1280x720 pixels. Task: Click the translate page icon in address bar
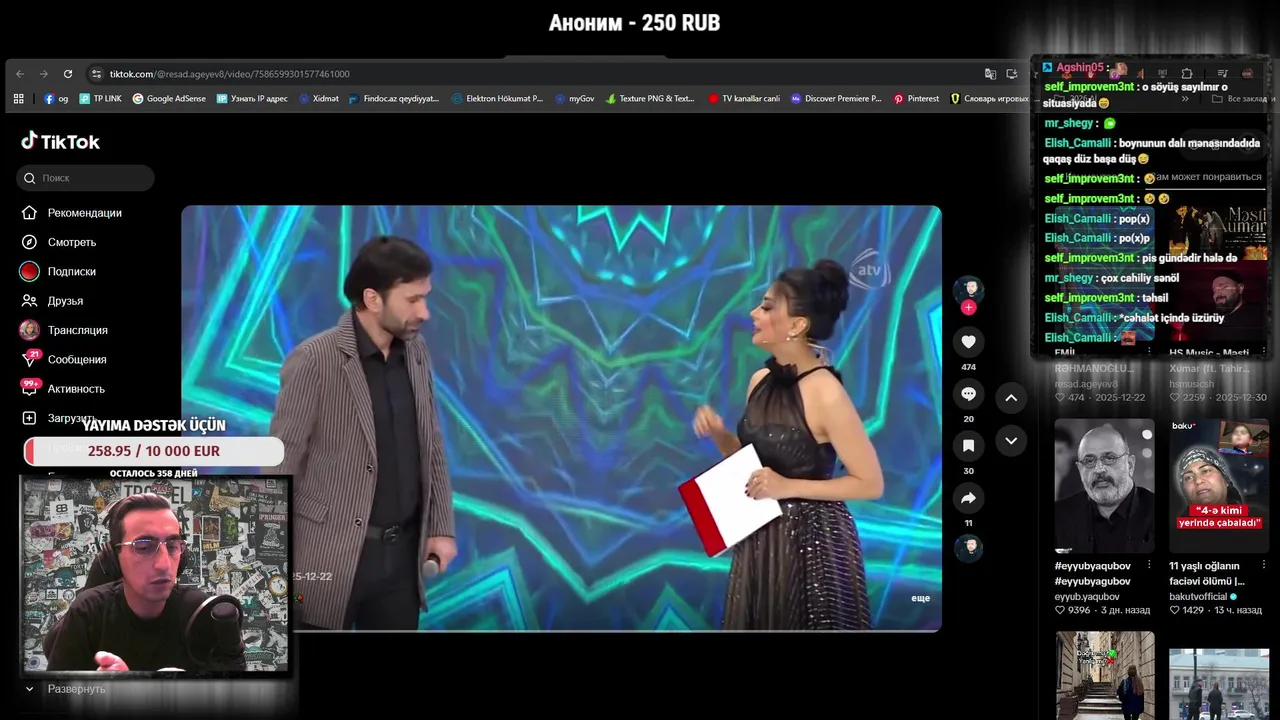tap(990, 74)
